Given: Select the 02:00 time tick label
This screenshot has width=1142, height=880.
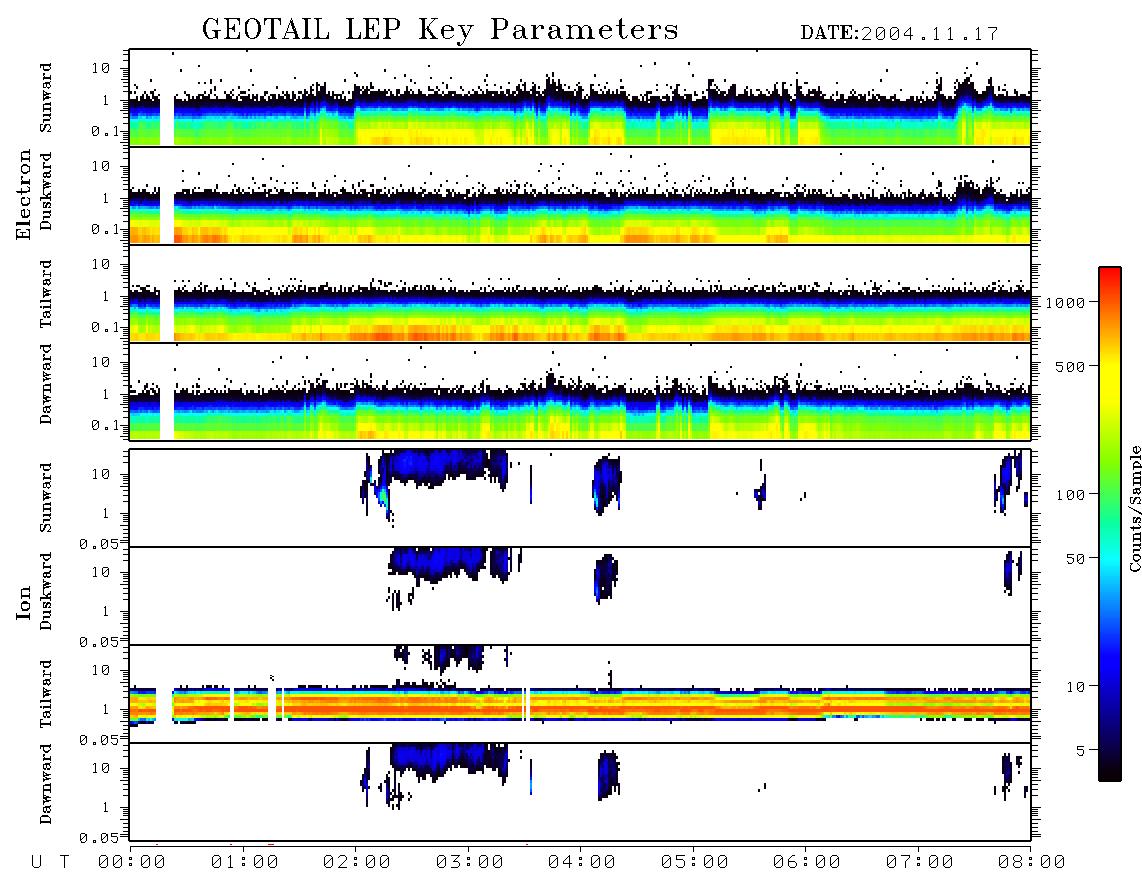Looking at the screenshot, I should 357,862.
